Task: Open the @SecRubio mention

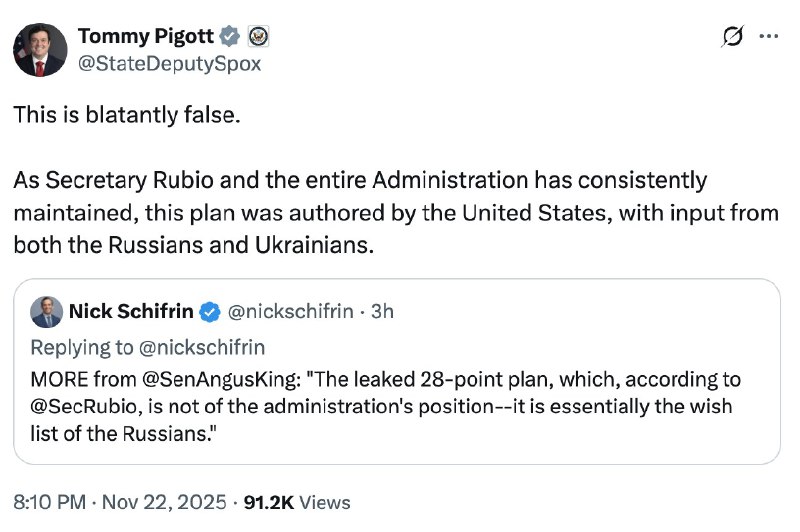Action: click(x=84, y=407)
